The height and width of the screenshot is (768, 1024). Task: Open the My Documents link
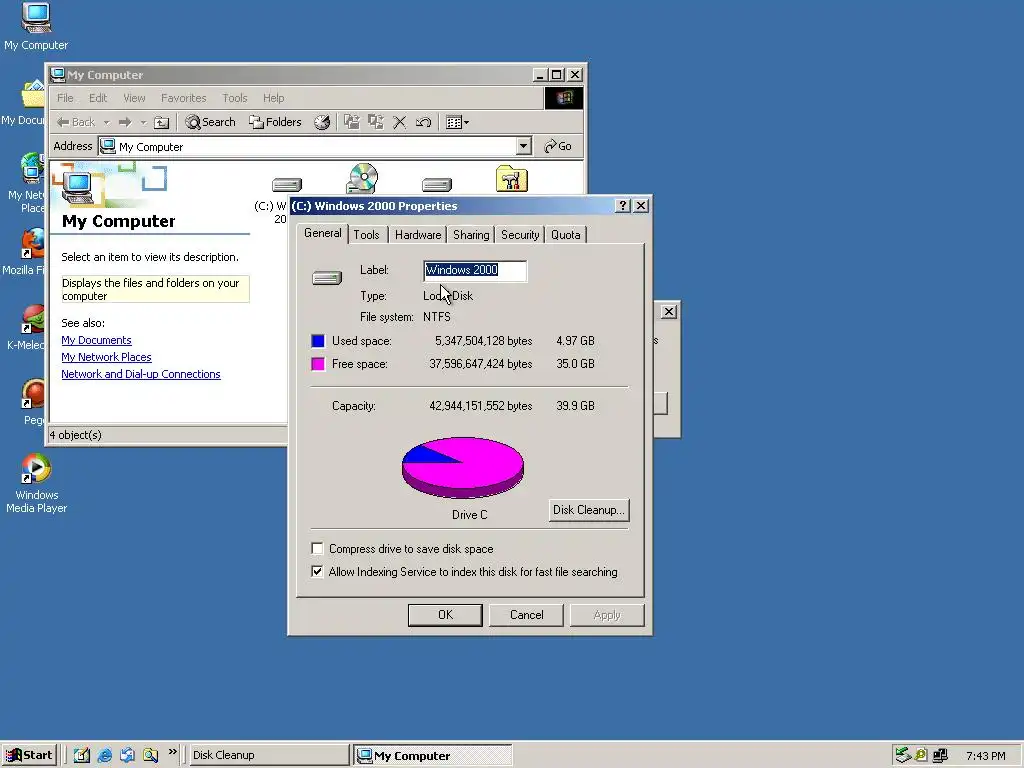(x=97, y=340)
